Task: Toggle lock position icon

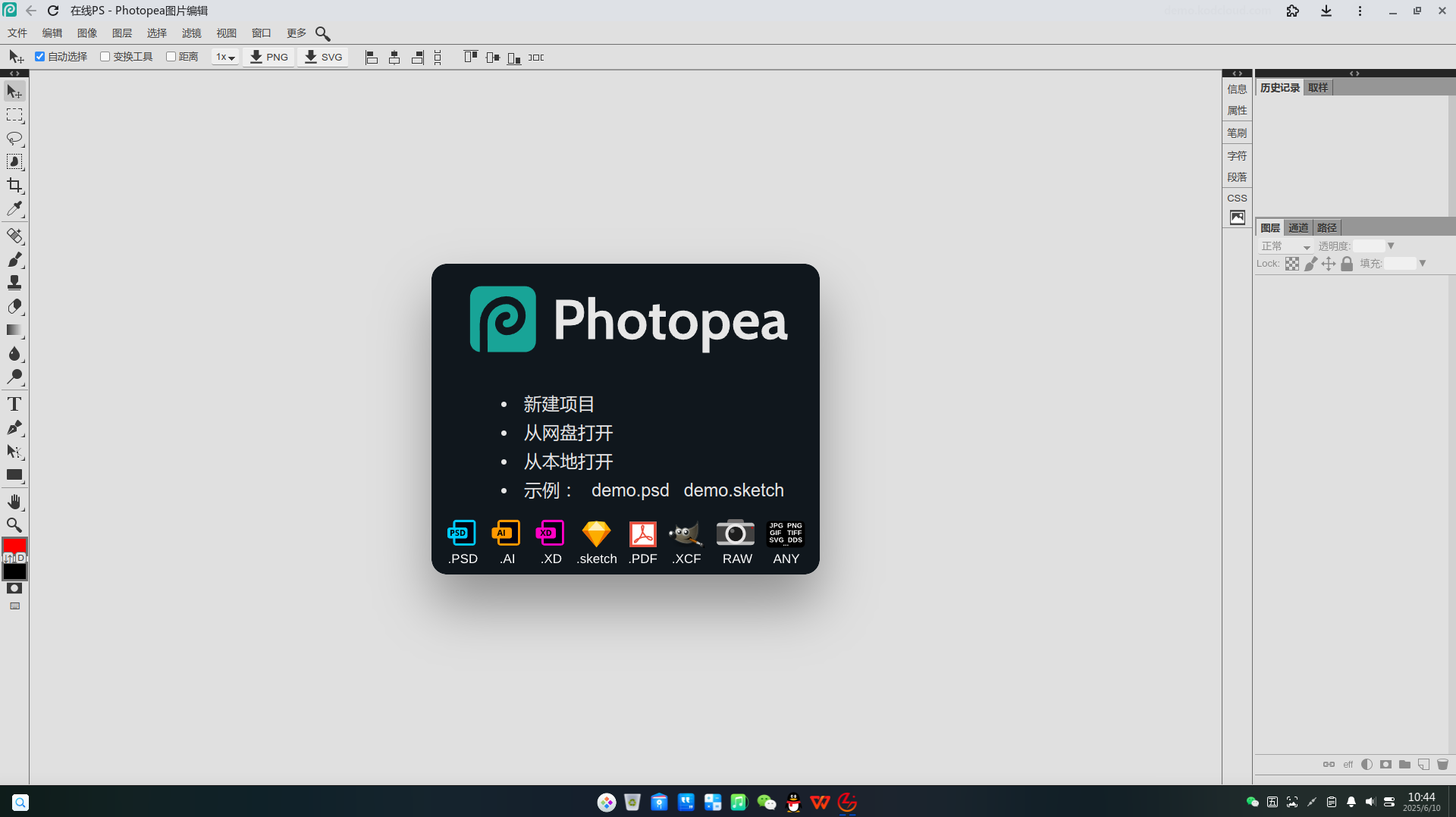Action: tap(1329, 264)
